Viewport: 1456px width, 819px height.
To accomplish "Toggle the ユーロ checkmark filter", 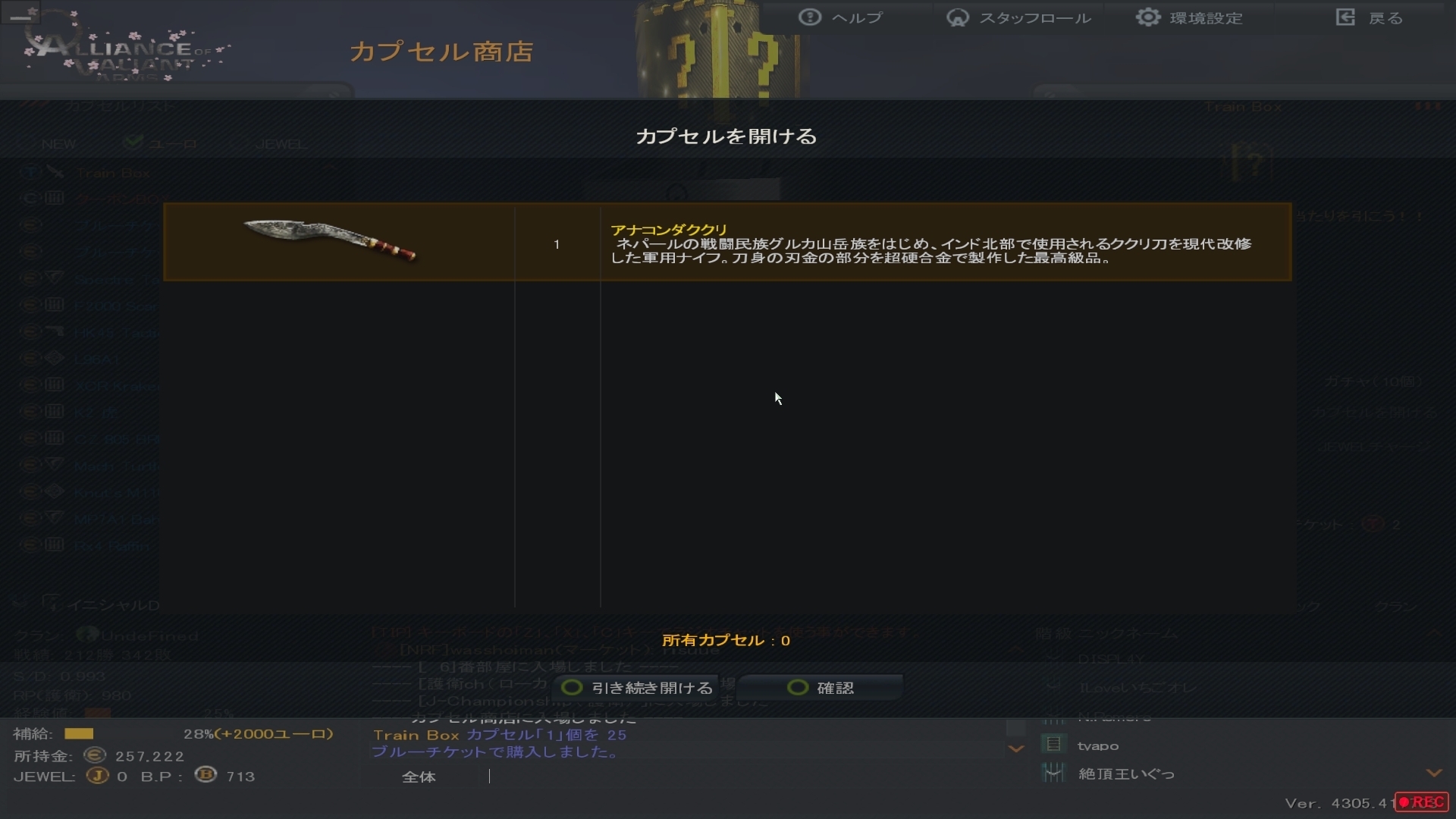I will click(133, 142).
